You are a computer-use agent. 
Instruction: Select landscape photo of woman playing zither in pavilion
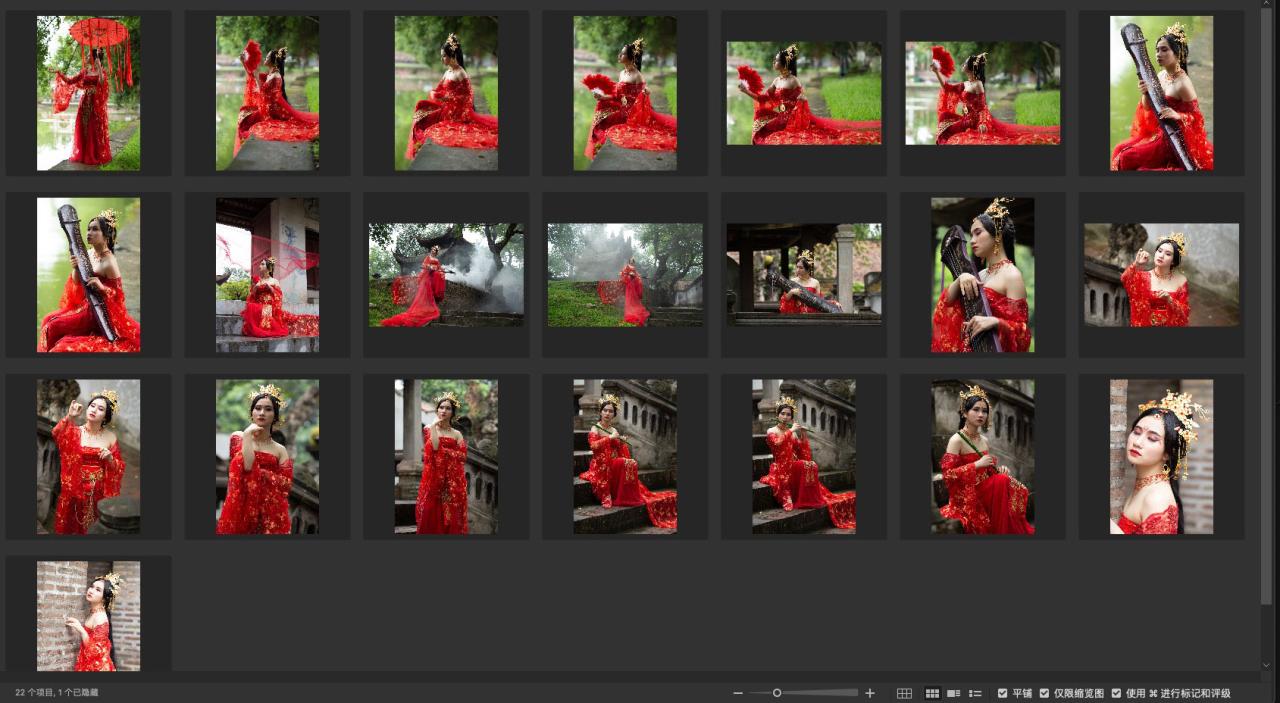click(804, 275)
